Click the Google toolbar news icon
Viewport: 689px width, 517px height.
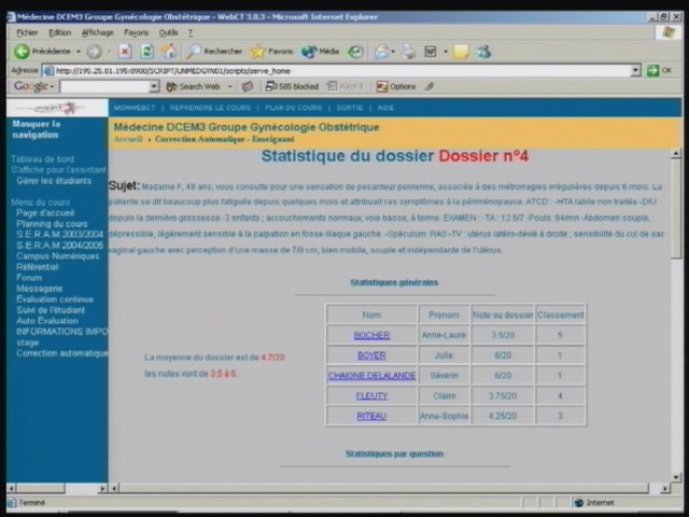pos(247,87)
